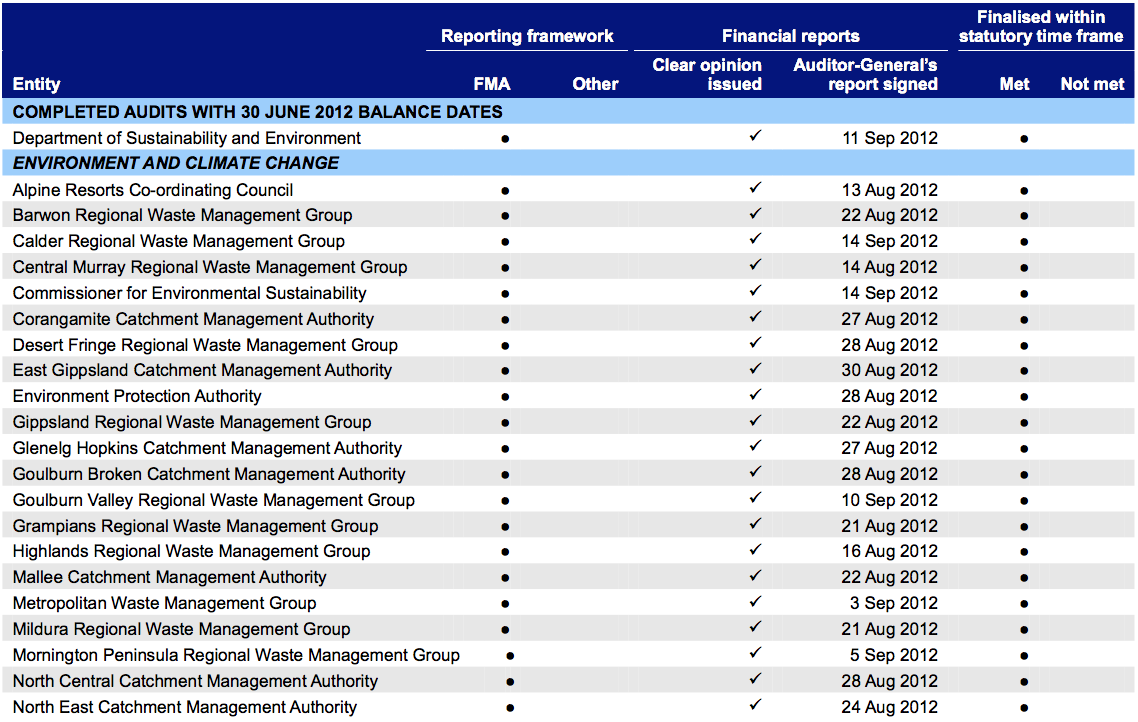Click the clear opinion tick for Highlands Regional Waste
1138x722 pixels.
(x=756, y=549)
